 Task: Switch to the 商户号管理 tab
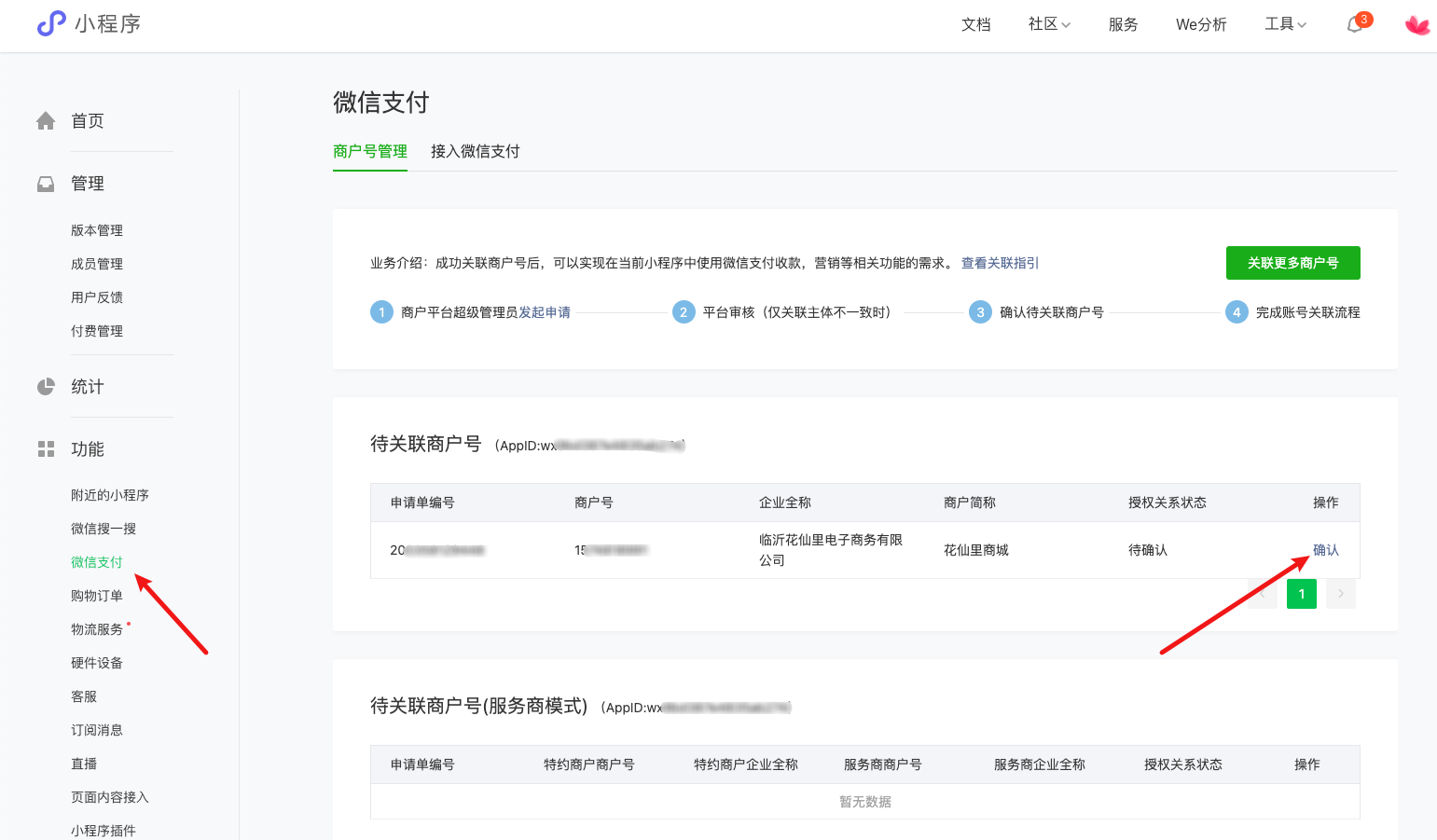tap(370, 151)
